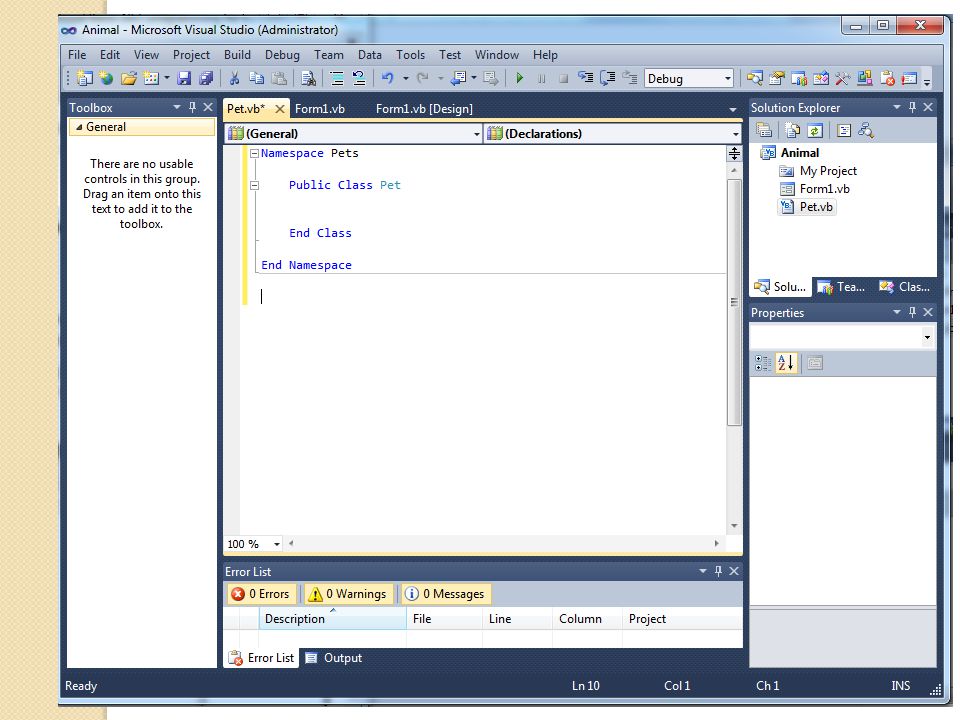Open the 100 % zoom dropdown
The width and height of the screenshot is (960, 720).
point(277,544)
